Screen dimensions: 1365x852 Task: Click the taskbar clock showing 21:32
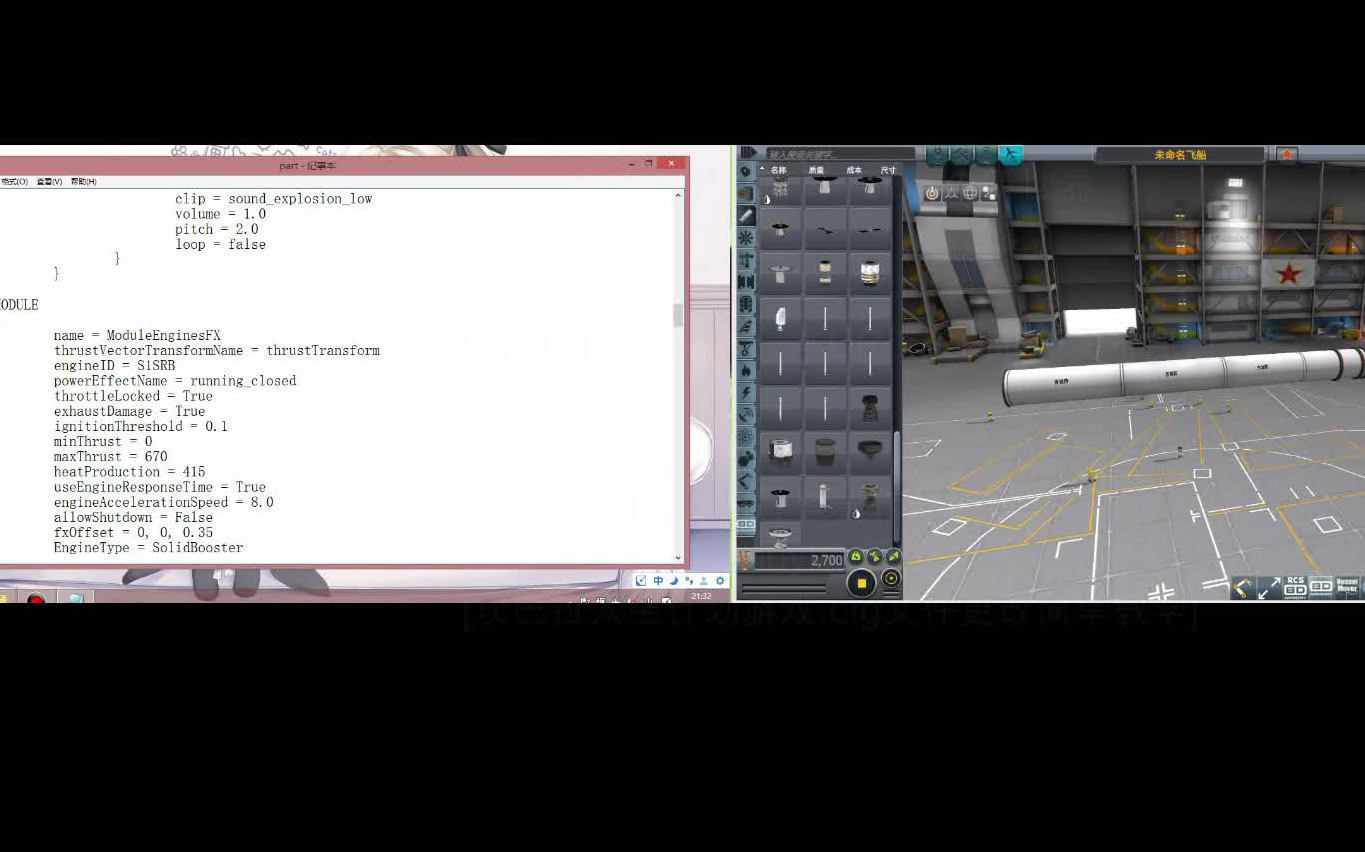pos(701,596)
